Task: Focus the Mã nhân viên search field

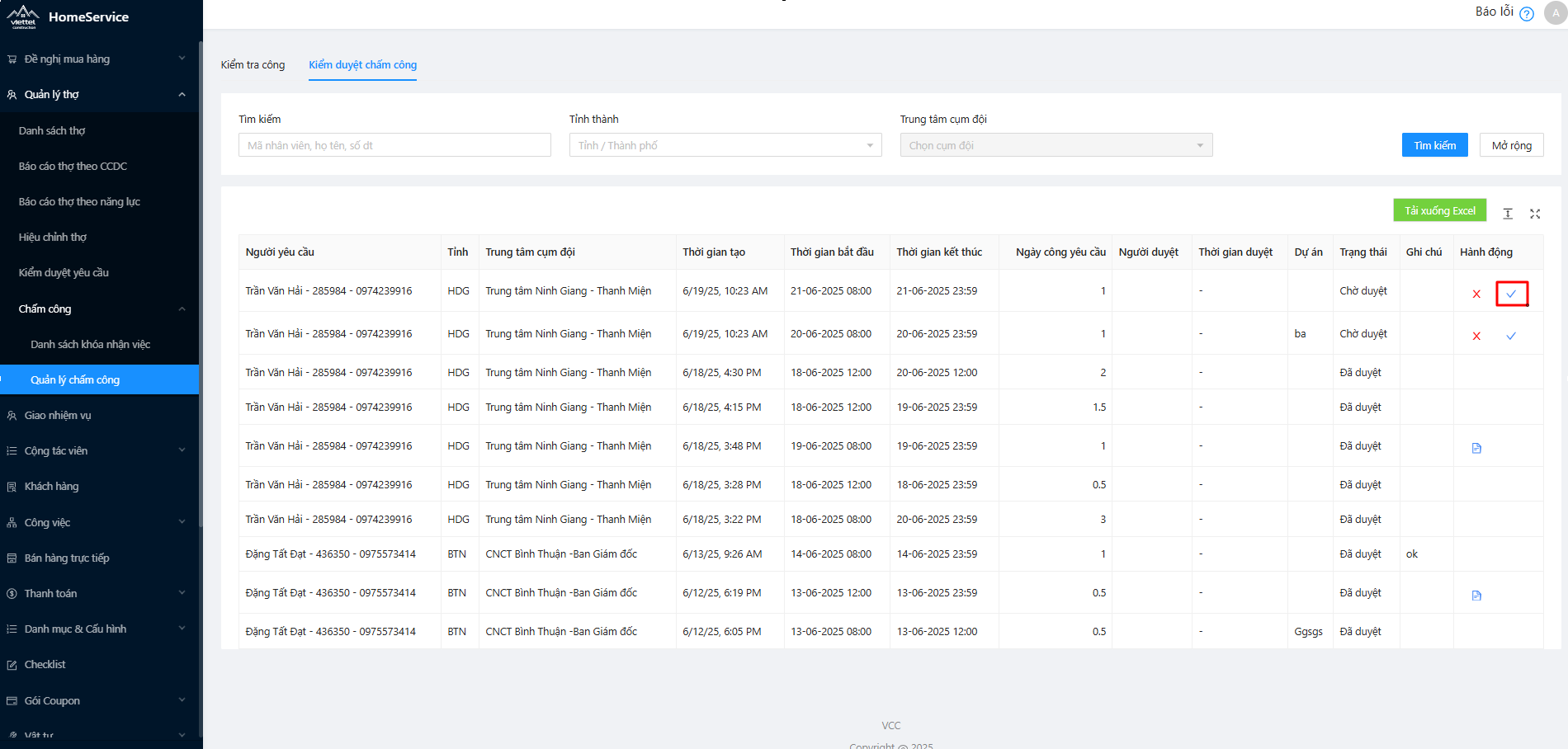Action: [x=394, y=145]
